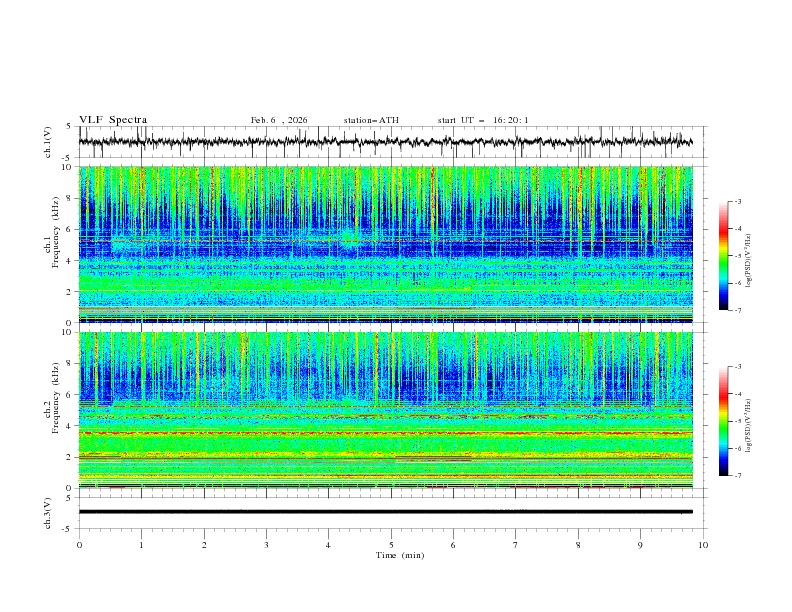Screen dimensions: 792x612
Task: Click the "4" kHz tick on ch.2 frequency axis
Action: [x=71, y=426]
